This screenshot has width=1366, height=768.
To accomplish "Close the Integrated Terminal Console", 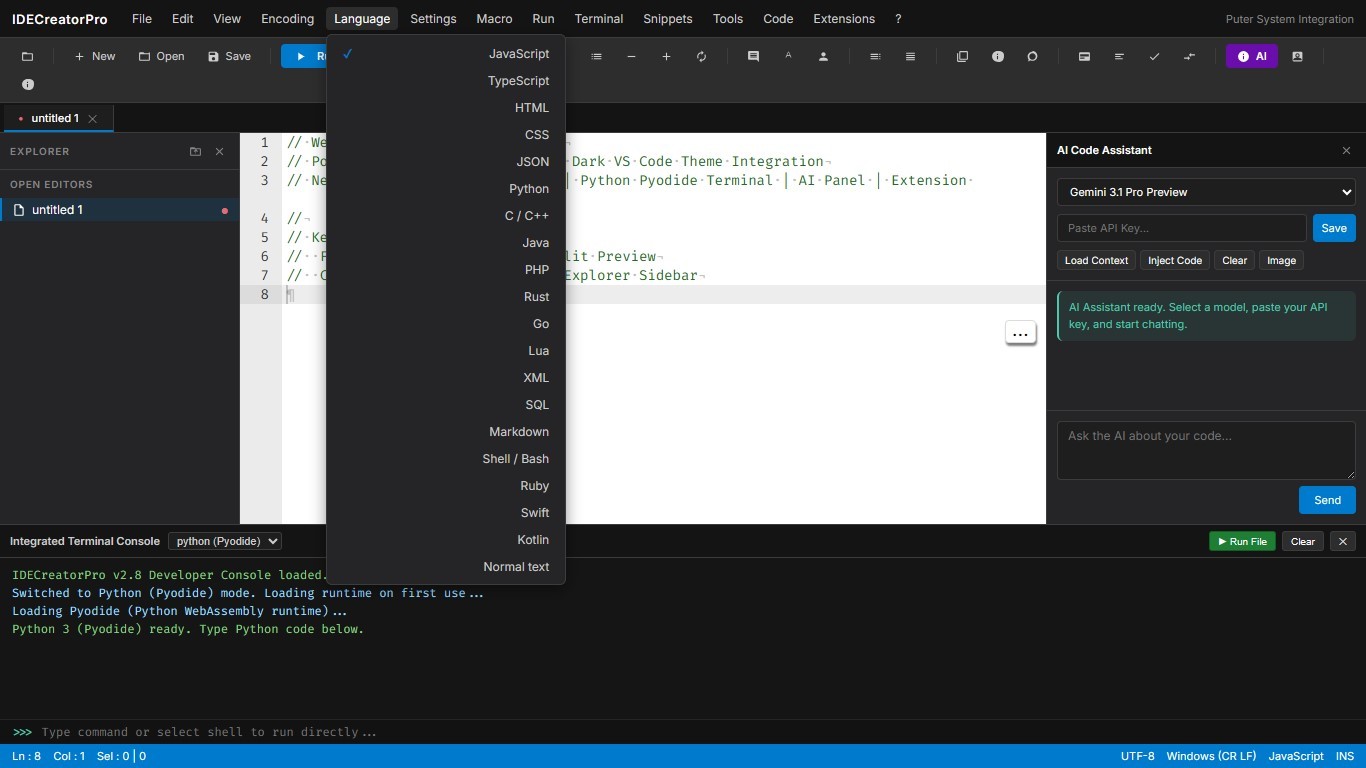I will click(x=1343, y=541).
